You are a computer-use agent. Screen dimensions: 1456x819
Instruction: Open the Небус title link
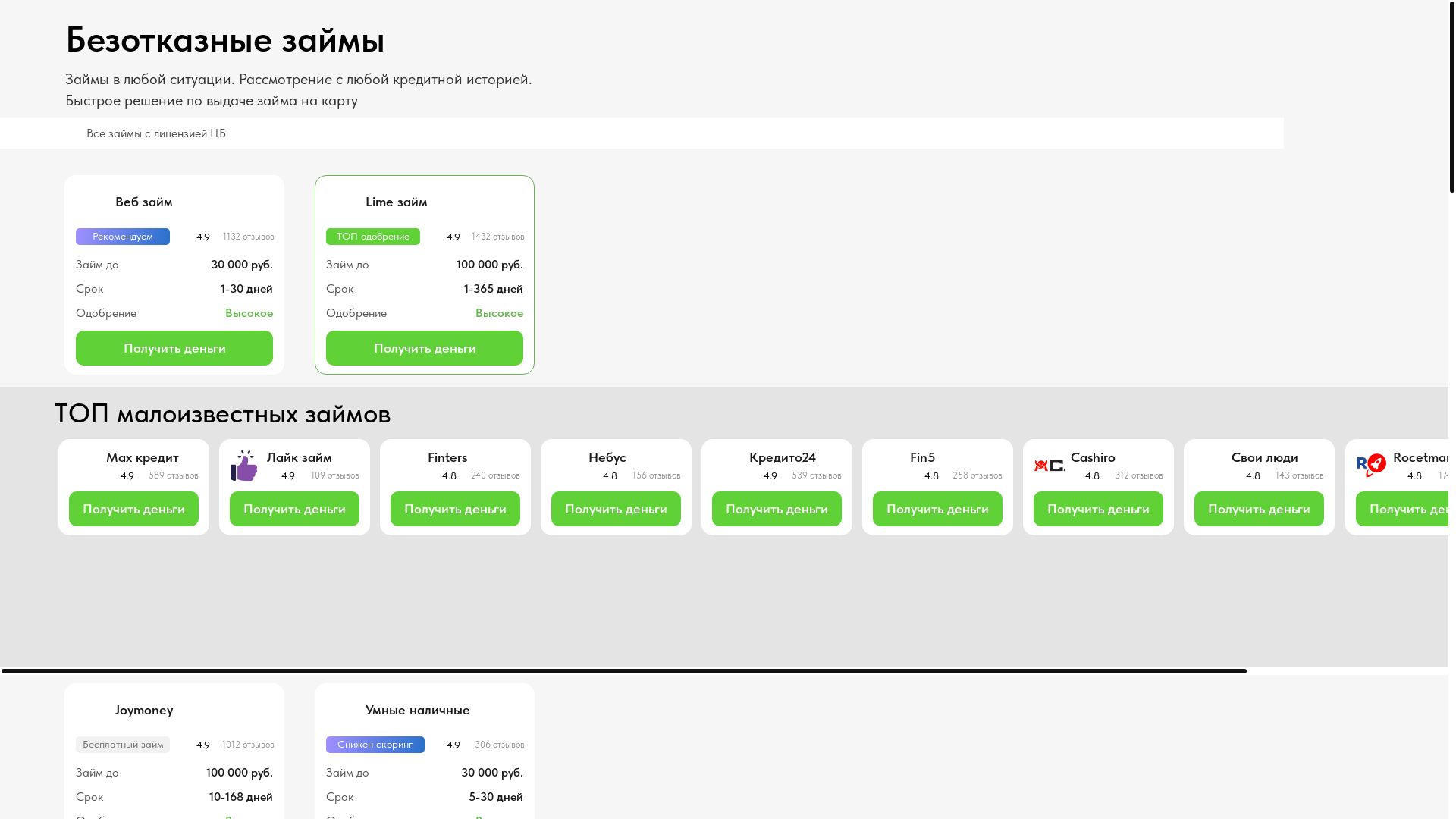pyautogui.click(x=607, y=457)
